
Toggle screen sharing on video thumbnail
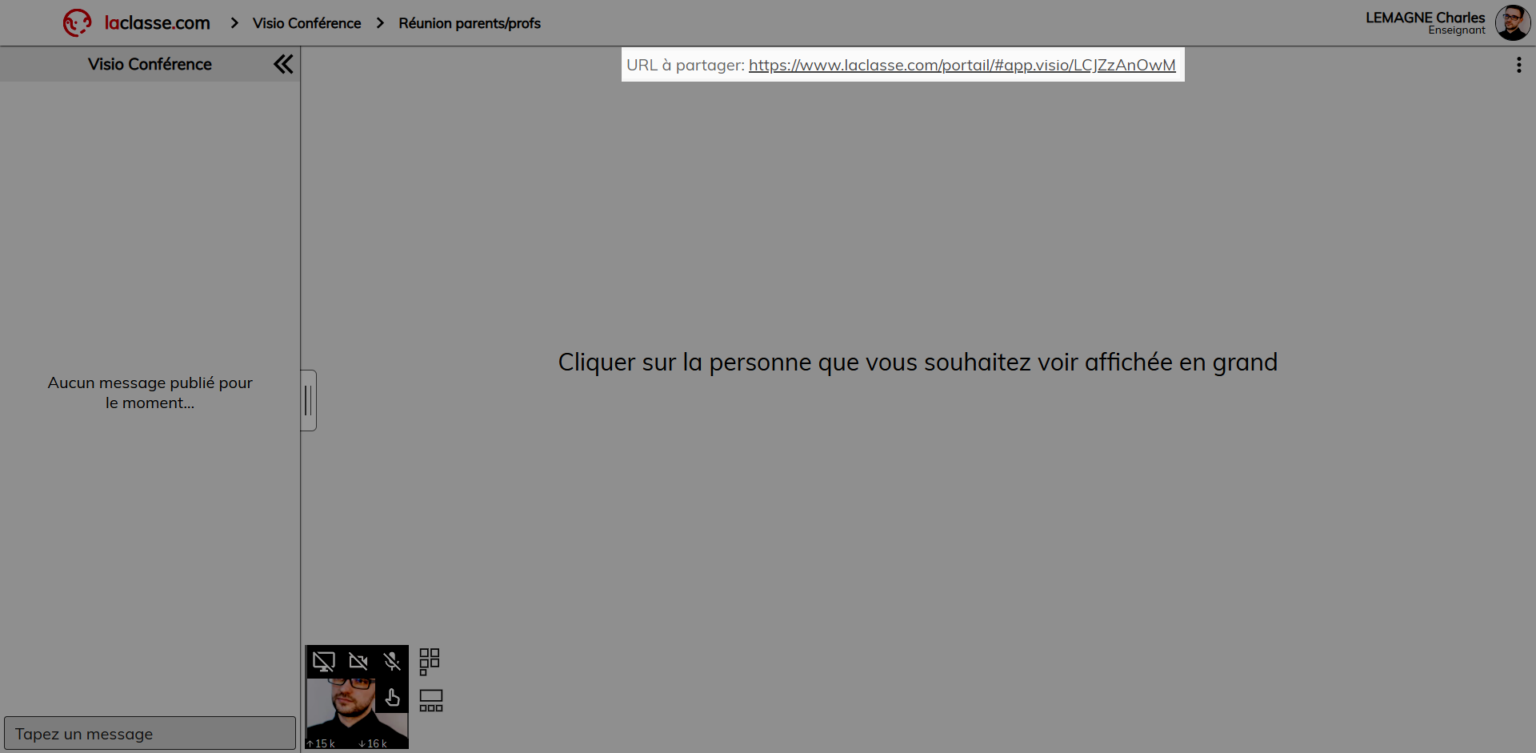click(323, 662)
